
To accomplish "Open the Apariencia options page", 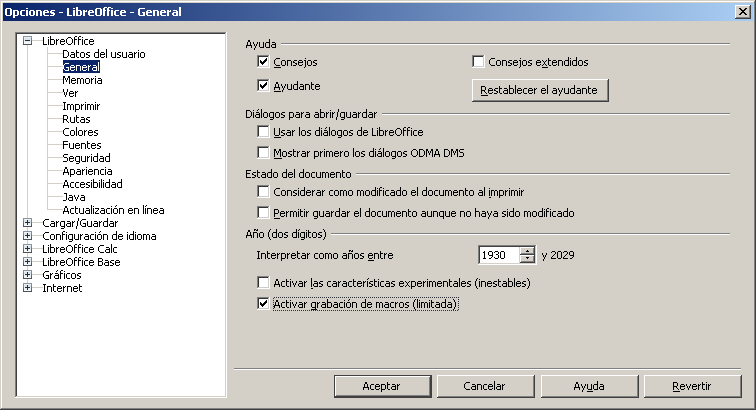I will [87, 171].
